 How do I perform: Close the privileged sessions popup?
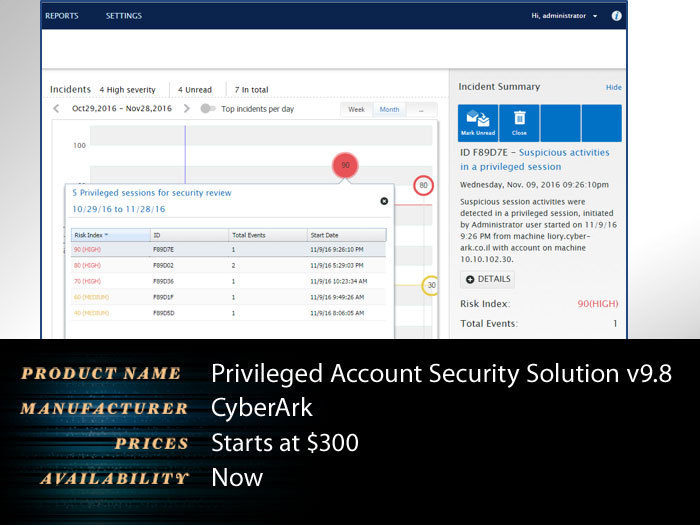coord(384,201)
